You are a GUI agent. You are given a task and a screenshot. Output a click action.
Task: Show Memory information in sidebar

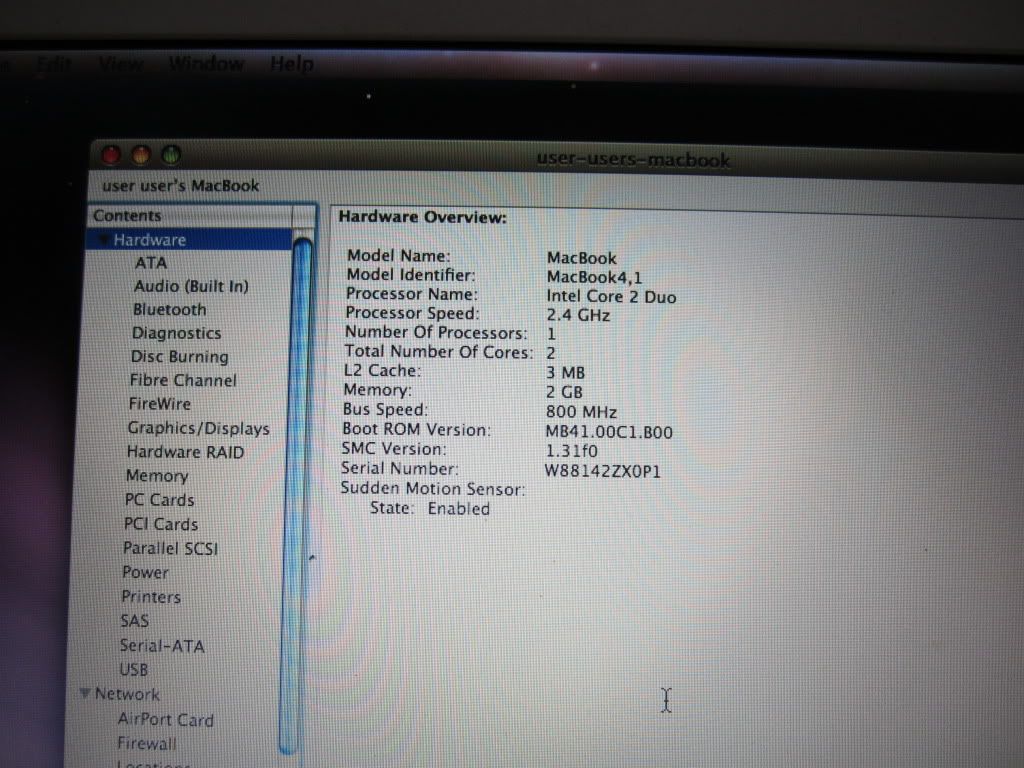pyautogui.click(x=157, y=476)
